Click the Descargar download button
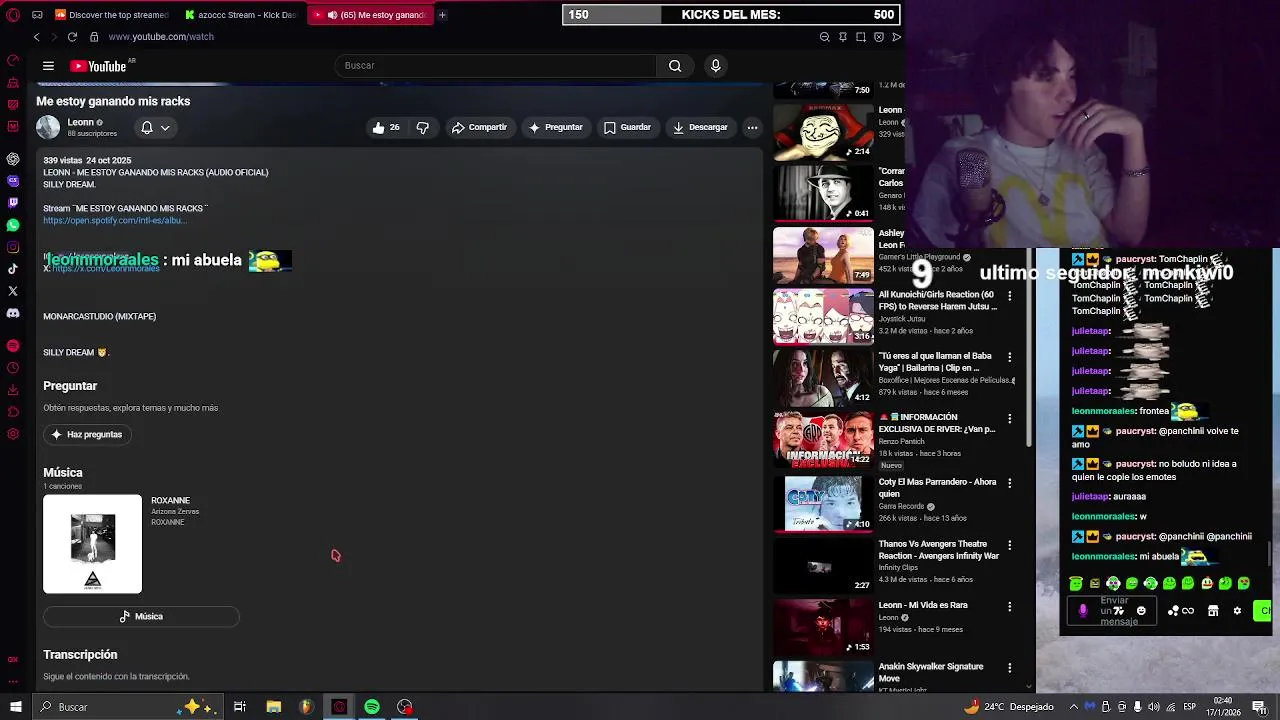 click(701, 127)
